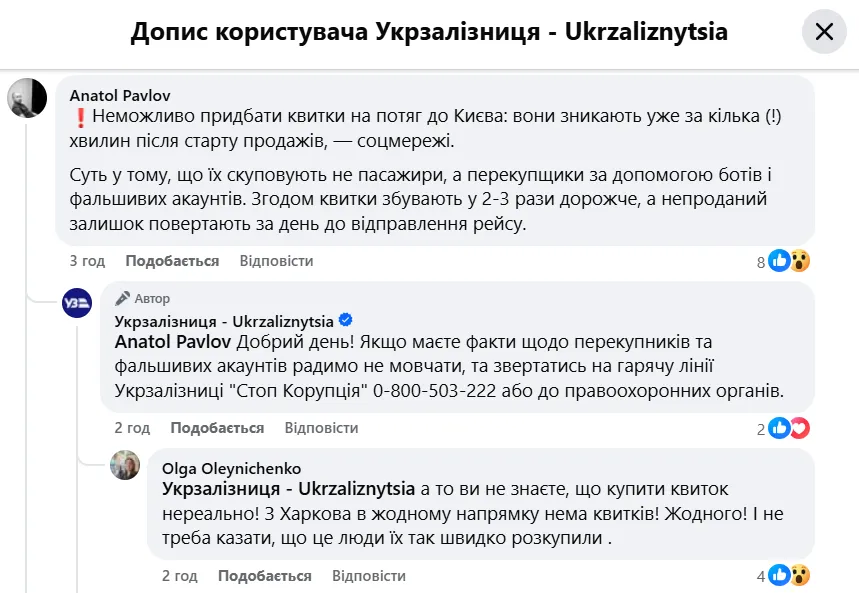Screen dimensions: 859x593
Task: View reactions on Olga Oleynichenko's reply
Action: pyautogui.click(x=789, y=576)
